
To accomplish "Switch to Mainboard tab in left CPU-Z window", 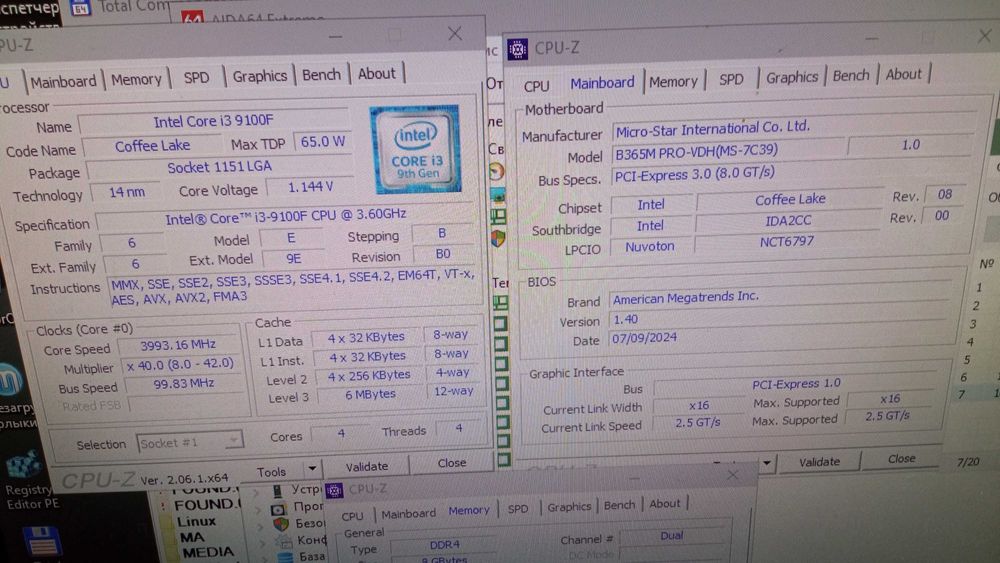I will pyautogui.click(x=63, y=82).
